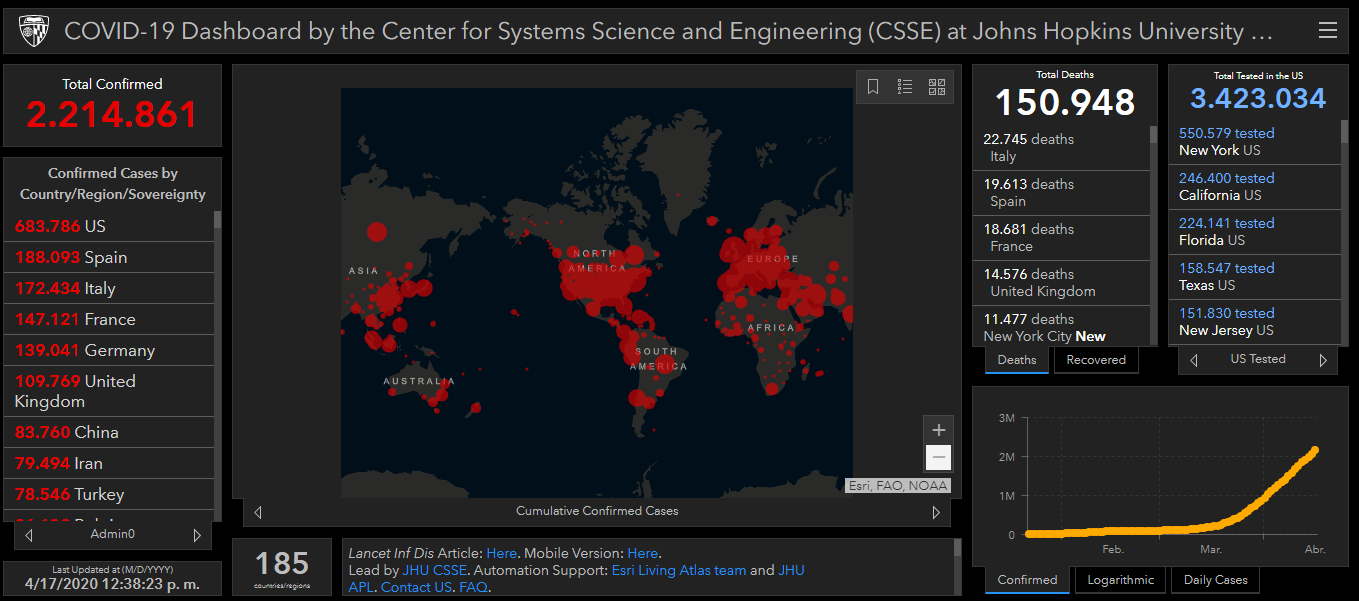The height and width of the screenshot is (601, 1359).
Task: Open Esri Living Atlas team link
Action: click(679, 570)
